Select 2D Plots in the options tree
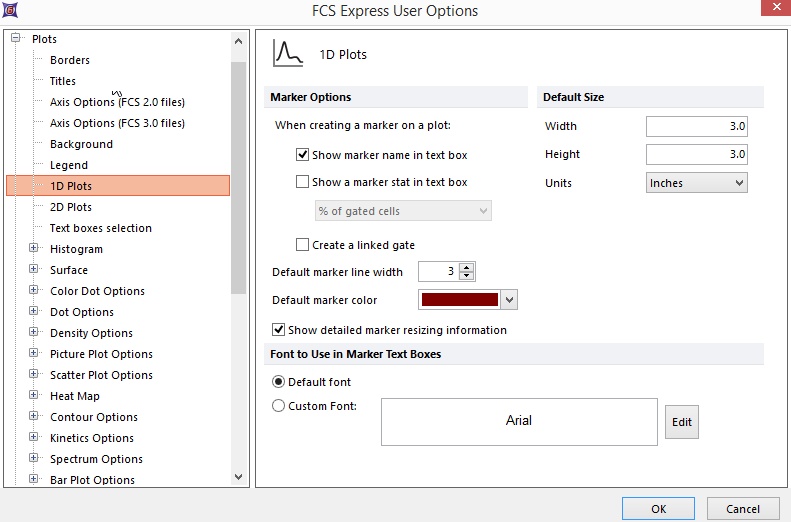Screen dimensions: 791x522 point(71,207)
